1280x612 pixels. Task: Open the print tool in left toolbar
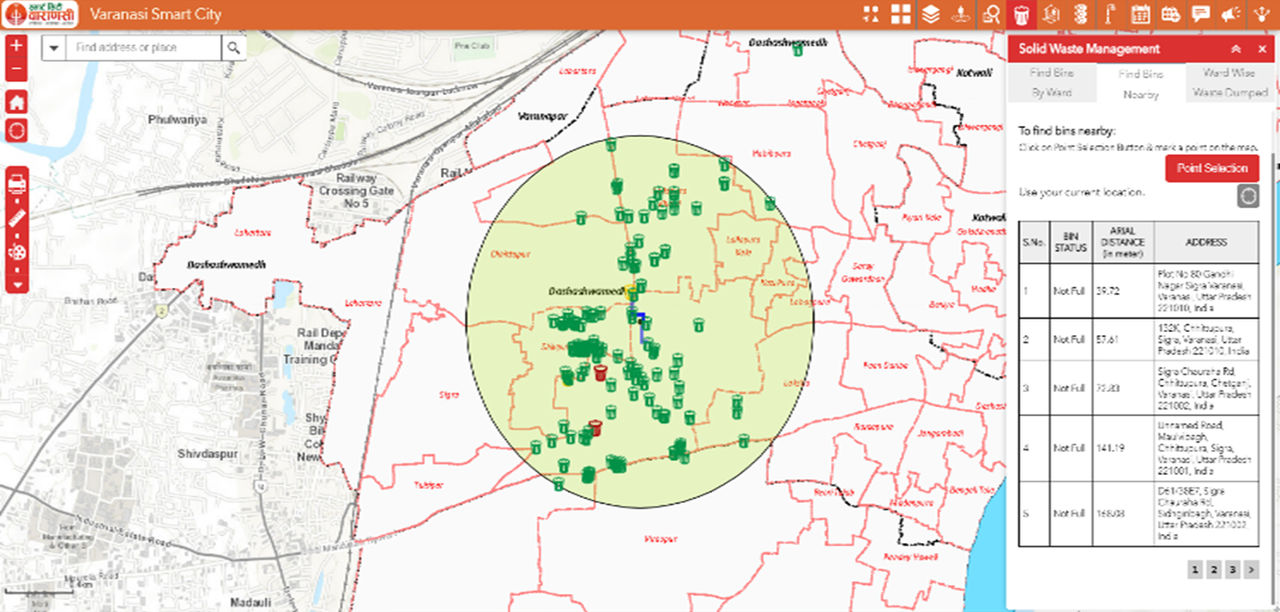click(x=16, y=183)
